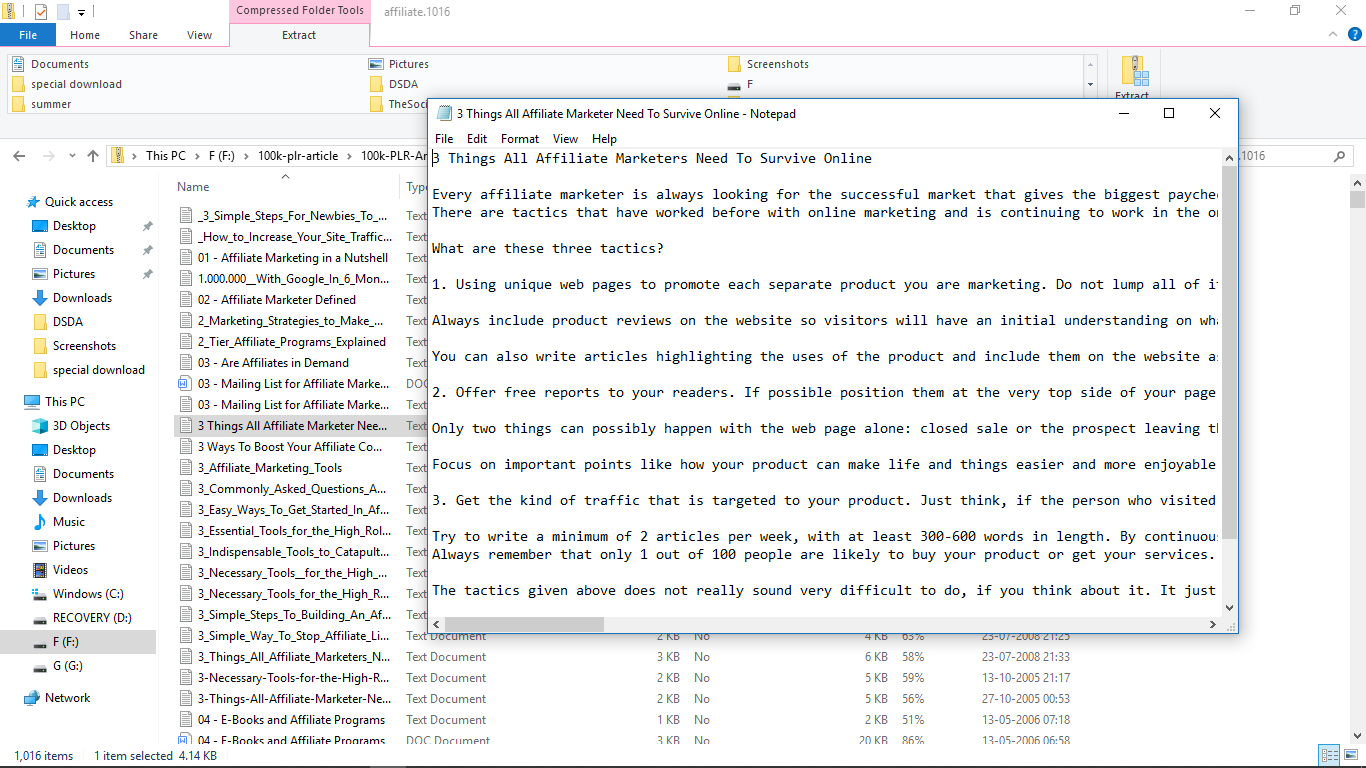Switch to the Share ribbon tab
Viewport: 1366px width, 768px height.
click(x=143, y=35)
